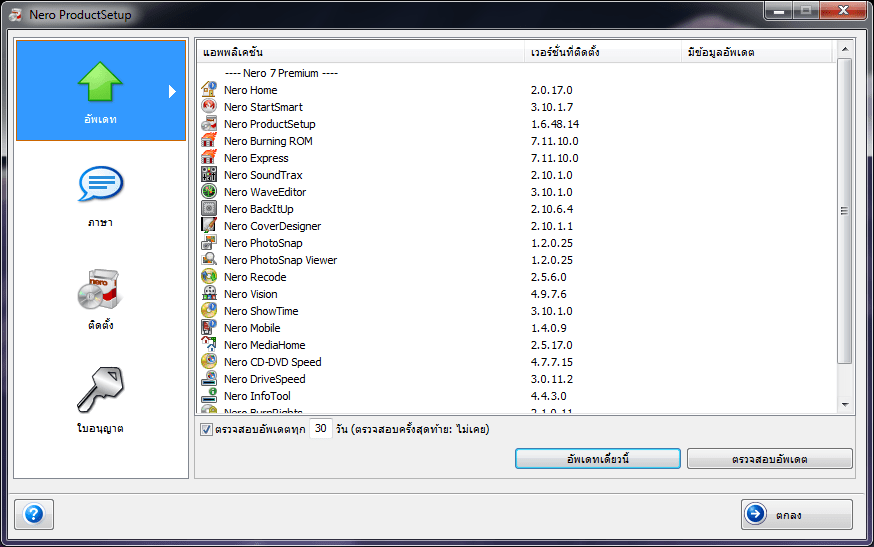The image size is (874, 547).
Task: Click the scrollbar up arrow
Action: tap(845, 49)
